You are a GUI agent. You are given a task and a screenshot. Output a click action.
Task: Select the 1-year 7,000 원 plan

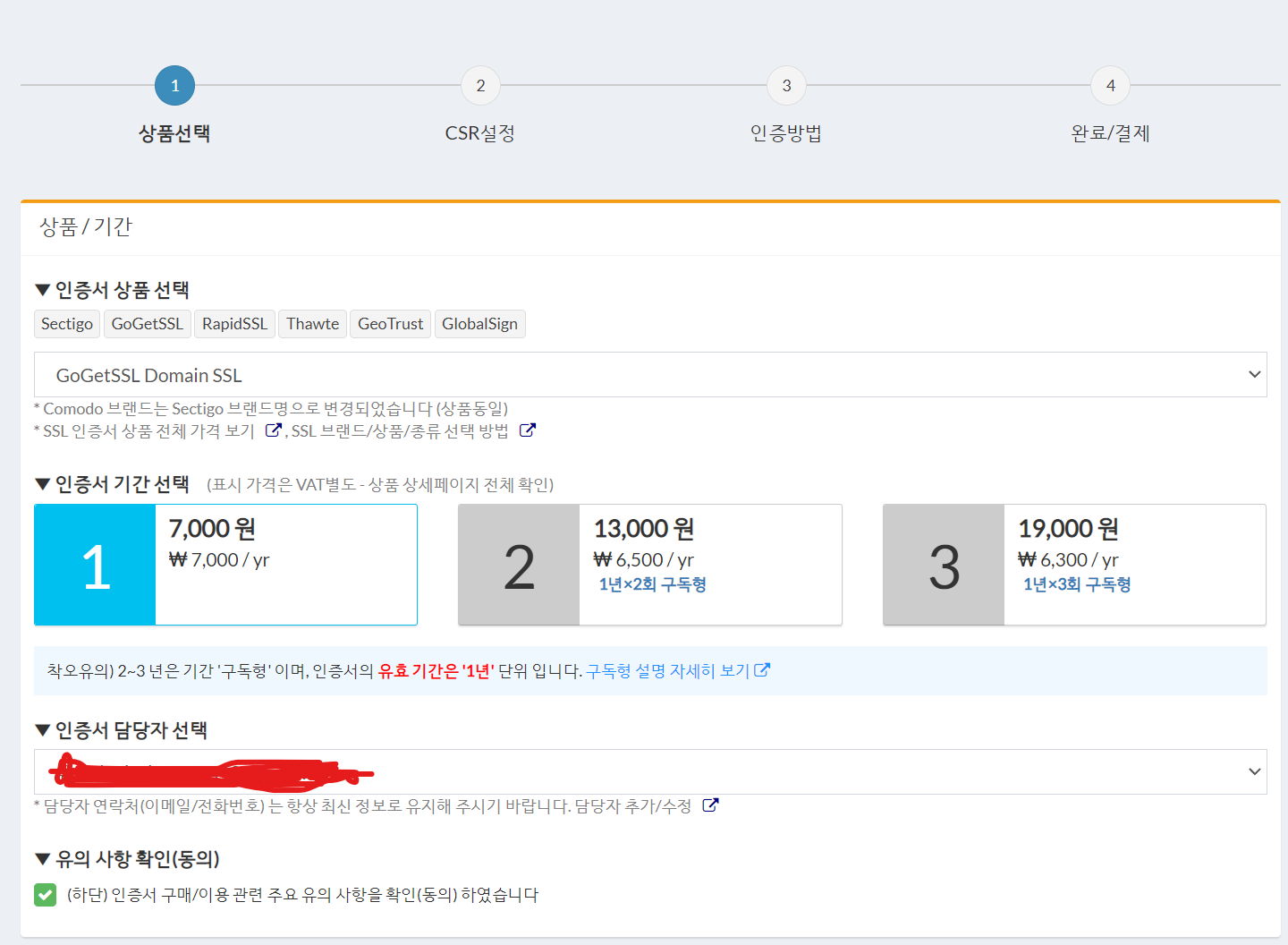tap(225, 565)
